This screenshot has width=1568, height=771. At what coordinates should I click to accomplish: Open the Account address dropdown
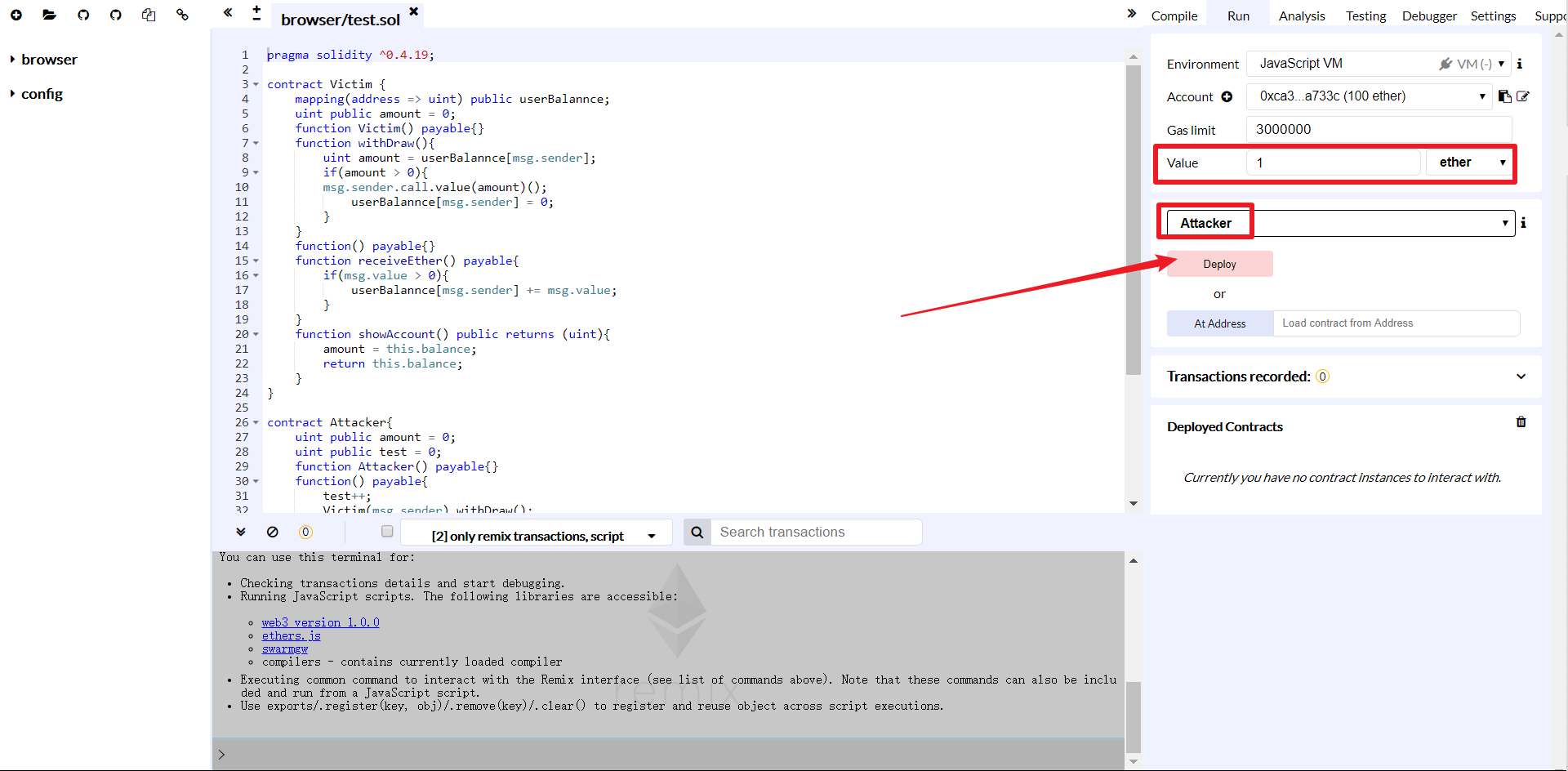point(1369,96)
